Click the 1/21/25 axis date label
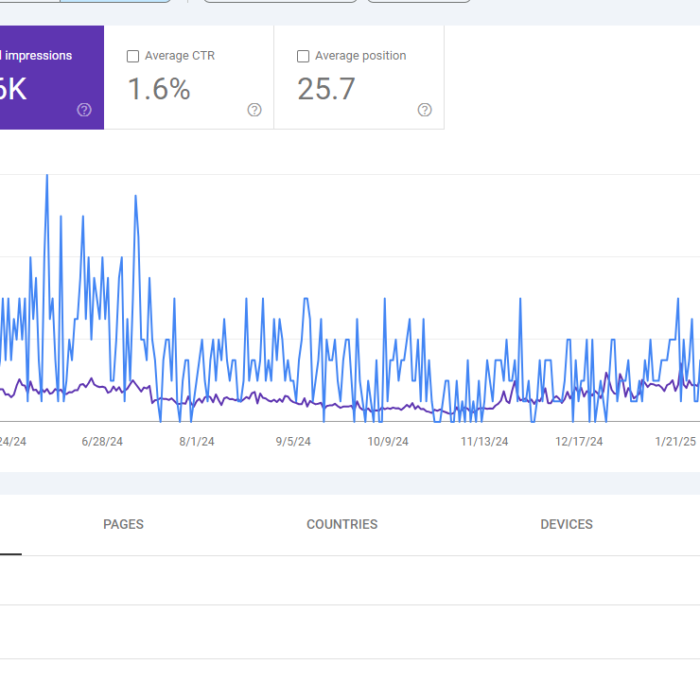Image resolution: width=700 pixels, height=700 pixels. (x=675, y=441)
